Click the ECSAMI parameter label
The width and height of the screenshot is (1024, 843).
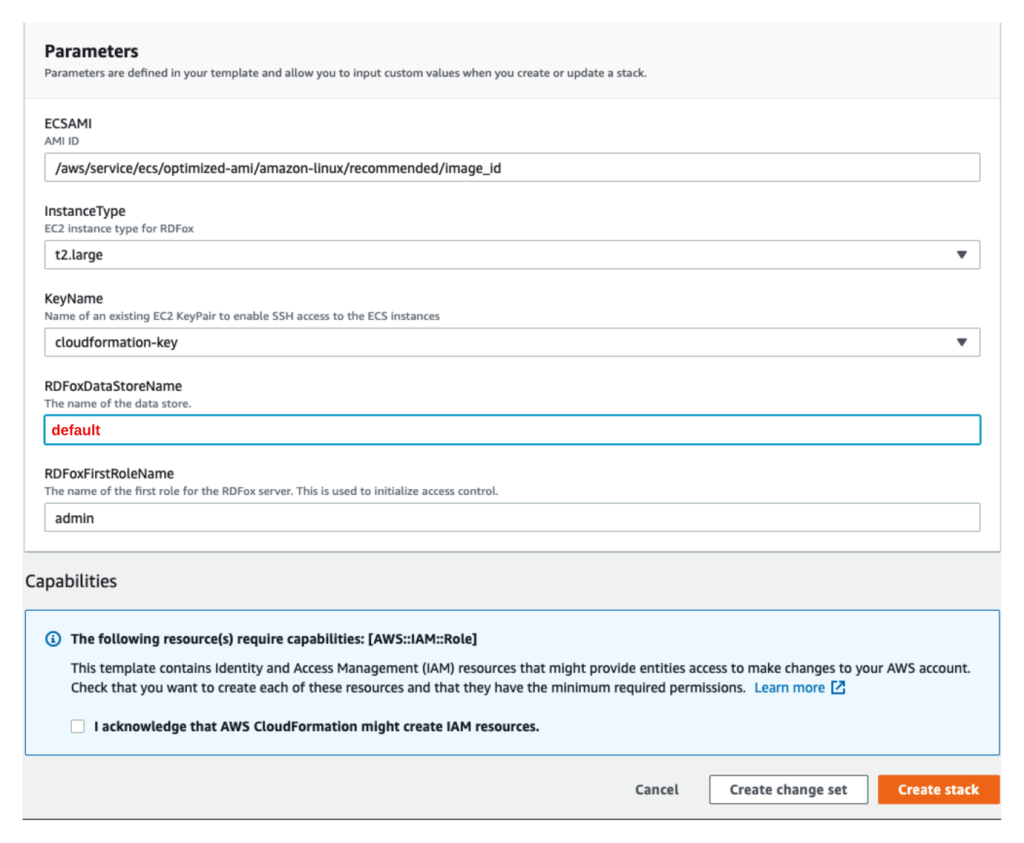coord(68,124)
